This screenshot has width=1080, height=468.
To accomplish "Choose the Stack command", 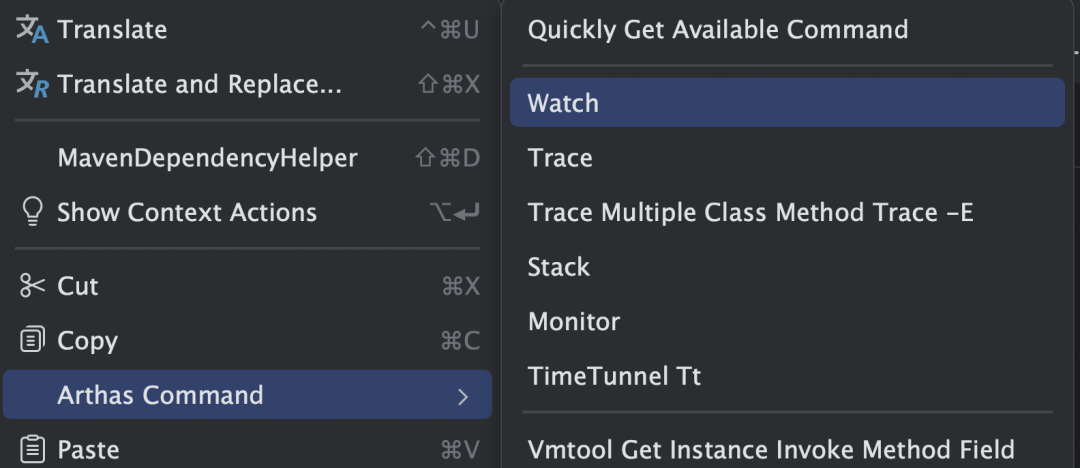I will pyautogui.click(x=787, y=267).
